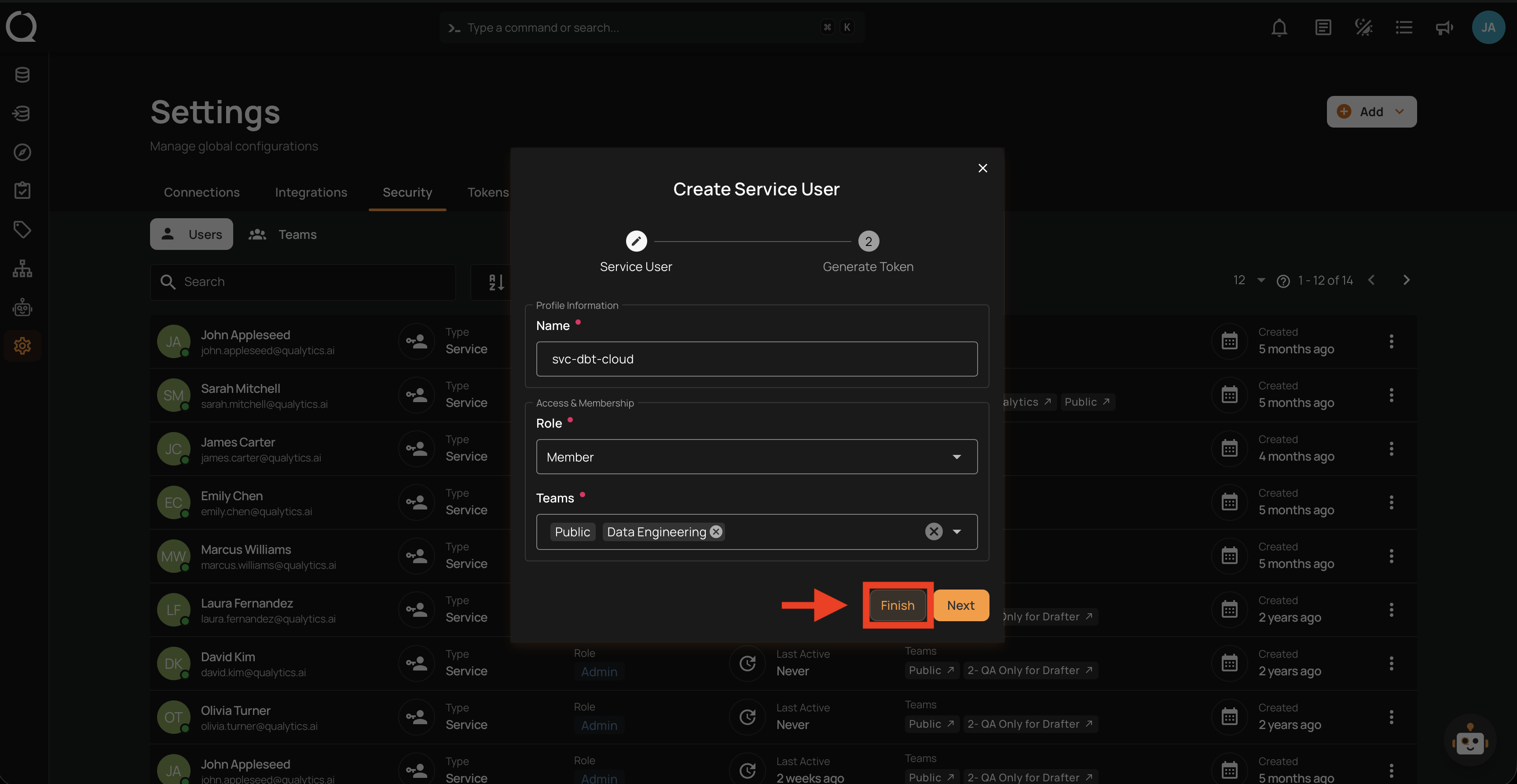Viewport: 1517px width, 784px height.
Task: Open the enrichment datastore sidebar icon
Action: point(22,113)
